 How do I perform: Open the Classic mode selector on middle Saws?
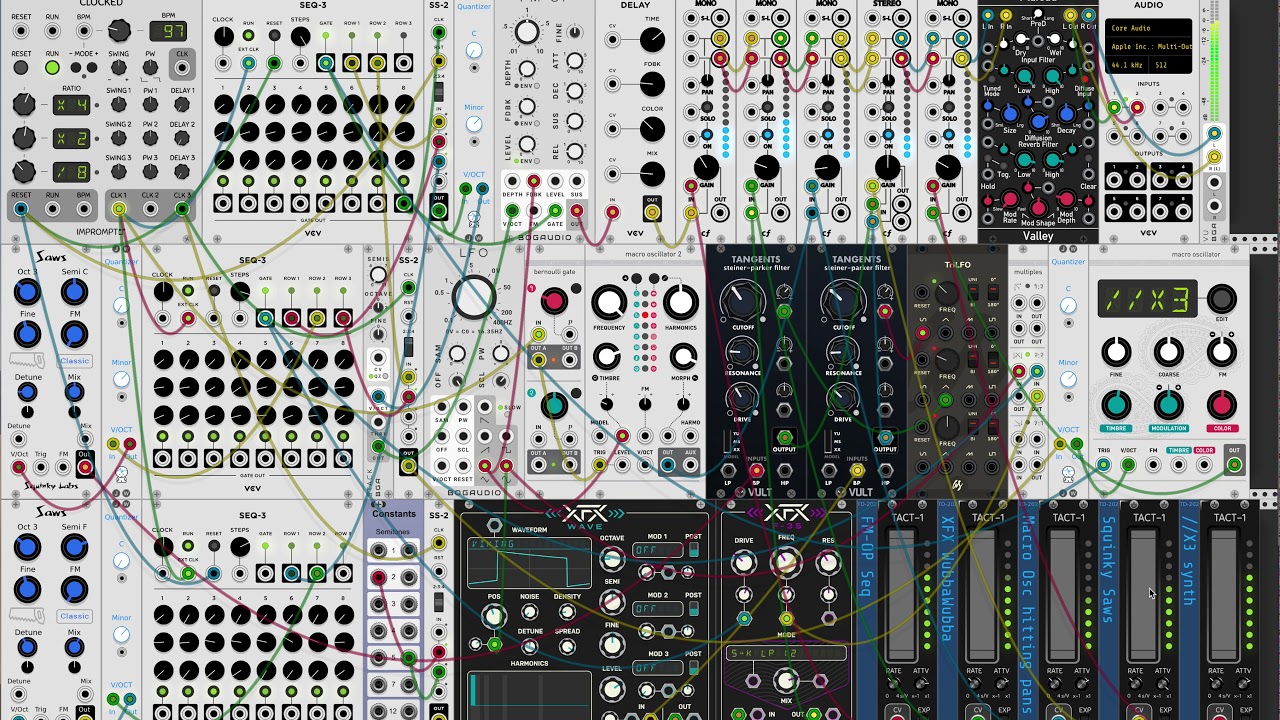pyautogui.click(x=73, y=361)
